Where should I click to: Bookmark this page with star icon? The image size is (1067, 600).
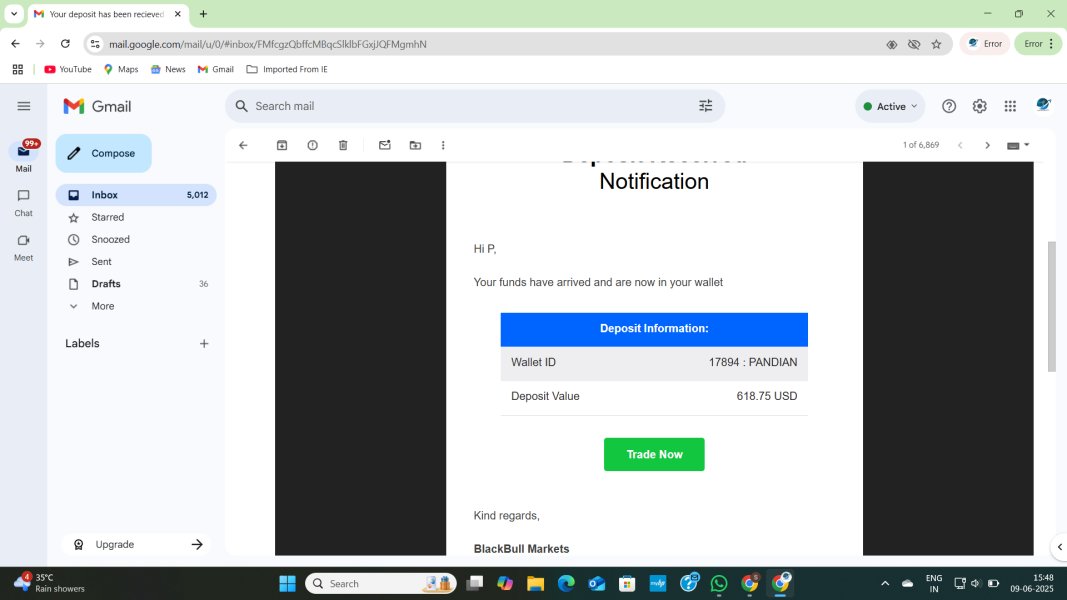936,44
